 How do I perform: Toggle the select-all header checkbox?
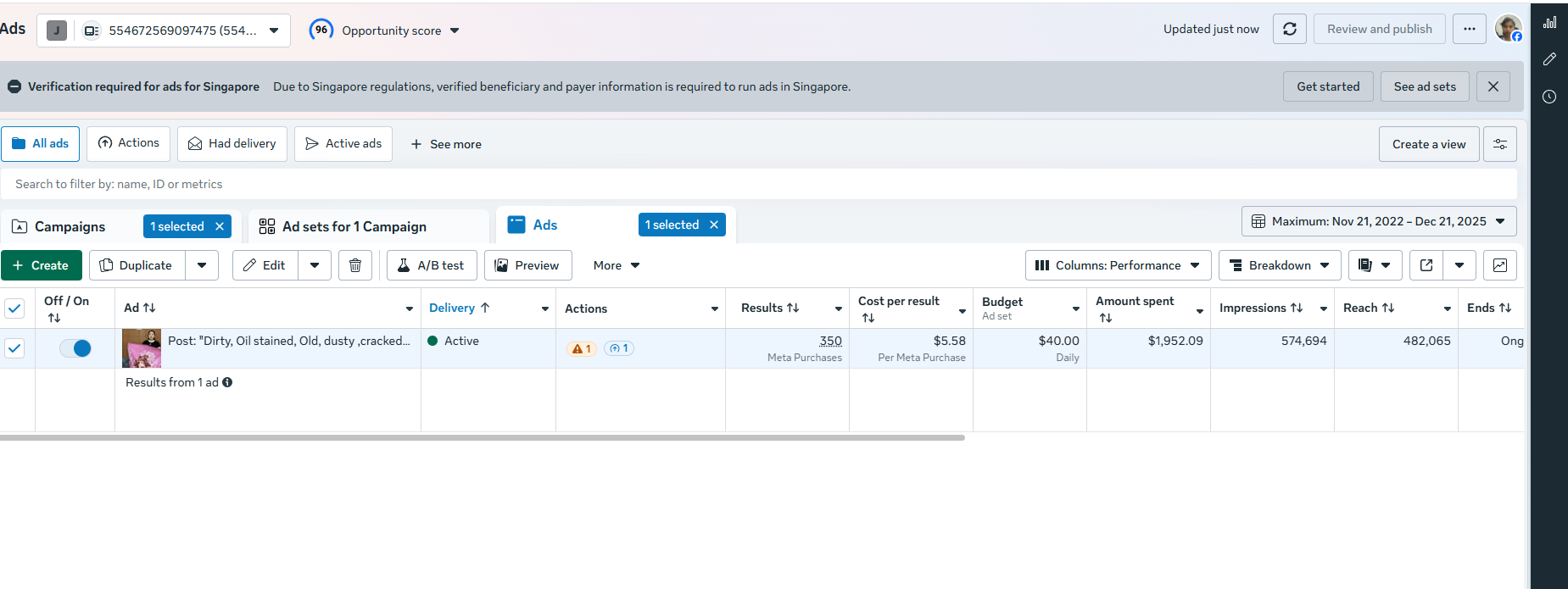pos(14,308)
